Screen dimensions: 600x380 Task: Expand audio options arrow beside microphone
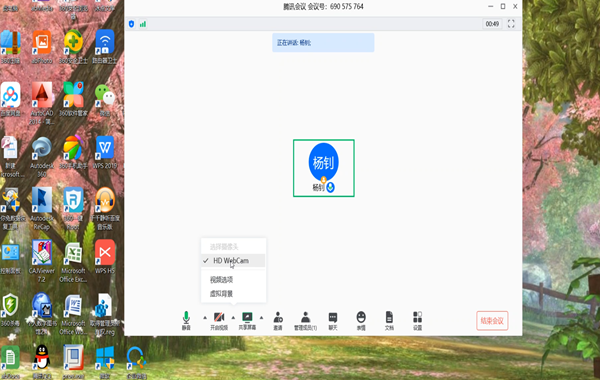[205, 318]
